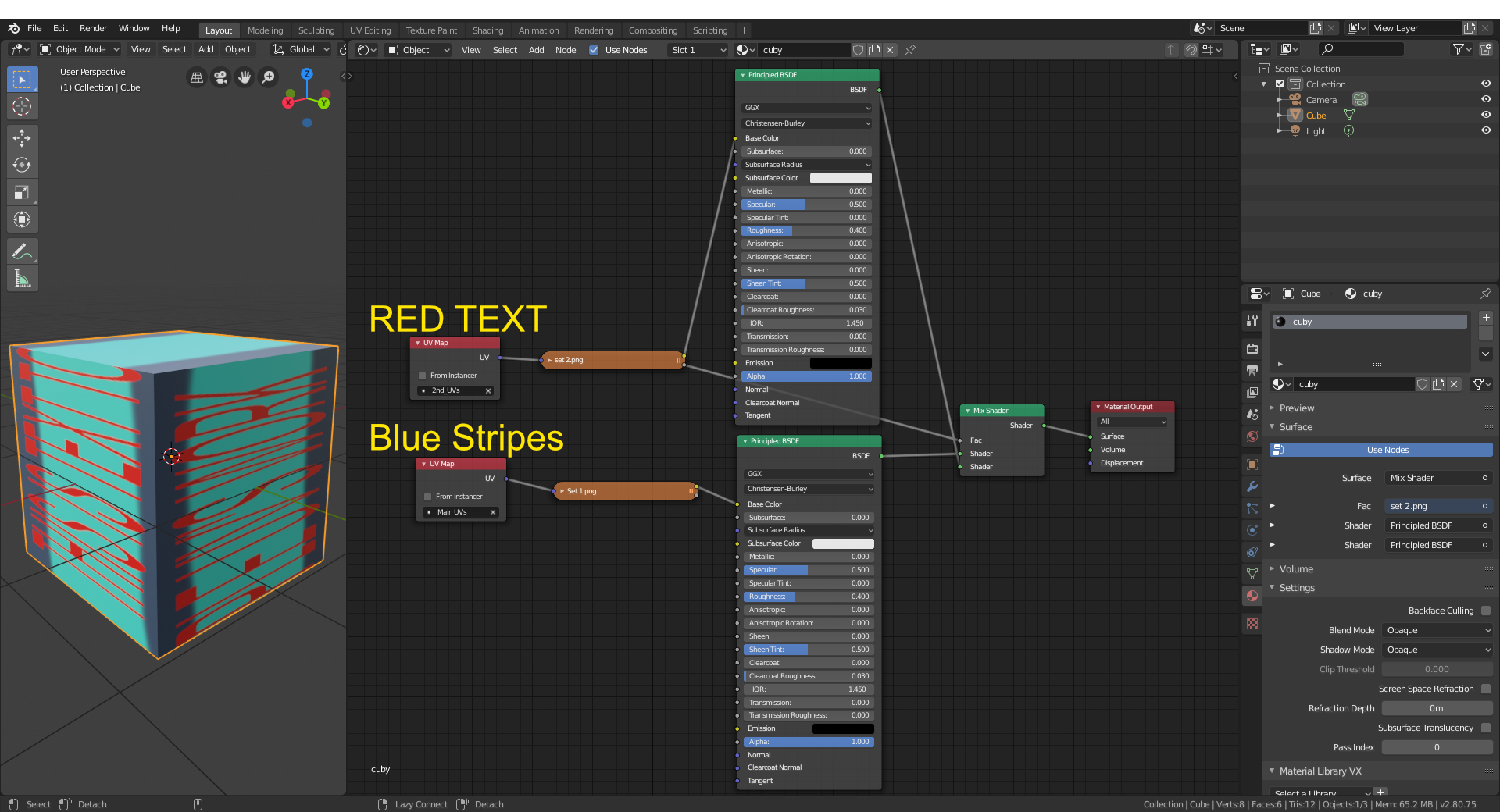Viewport: 1500px width, 812px height.
Task: Activate the Move tool
Action: [x=22, y=138]
